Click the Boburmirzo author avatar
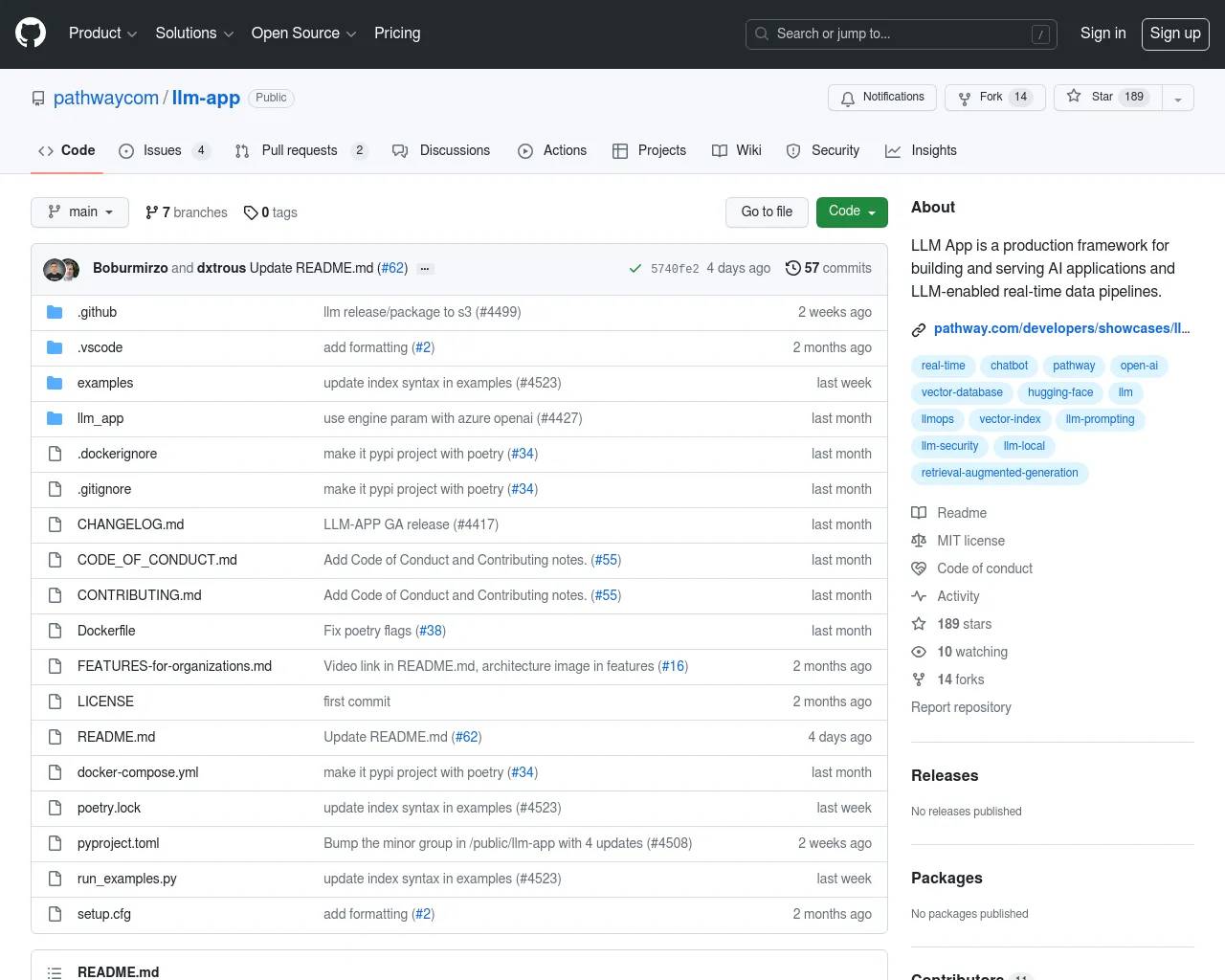Image resolution: width=1225 pixels, height=980 pixels. tap(54, 270)
